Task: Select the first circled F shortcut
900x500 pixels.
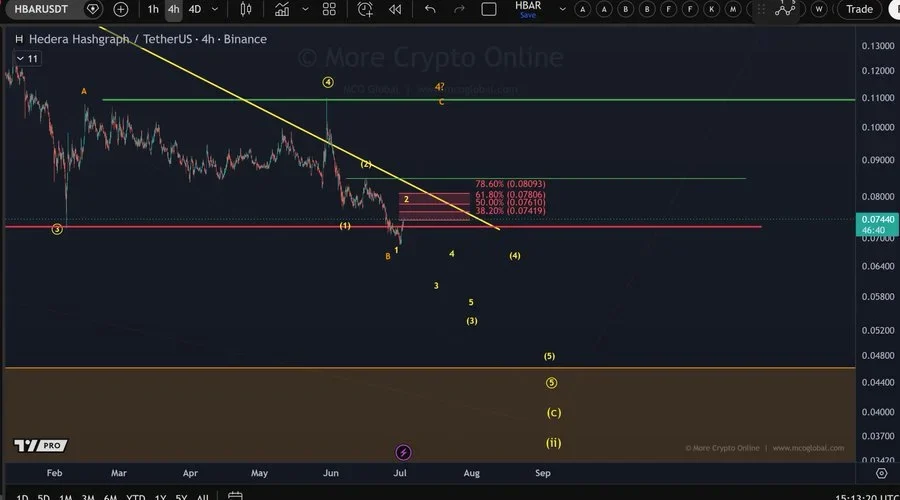Action: tap(668, 9)
